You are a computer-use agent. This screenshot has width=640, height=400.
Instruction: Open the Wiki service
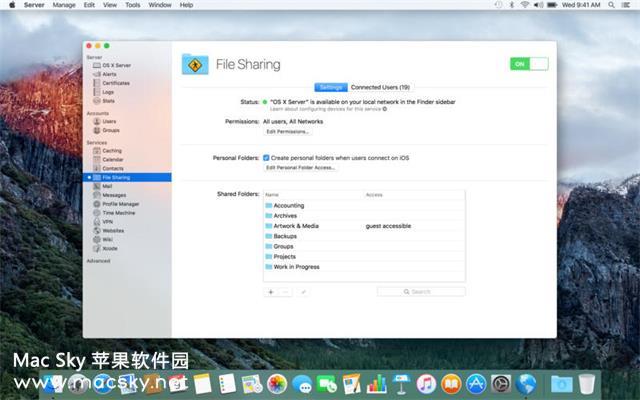(103, 240)
